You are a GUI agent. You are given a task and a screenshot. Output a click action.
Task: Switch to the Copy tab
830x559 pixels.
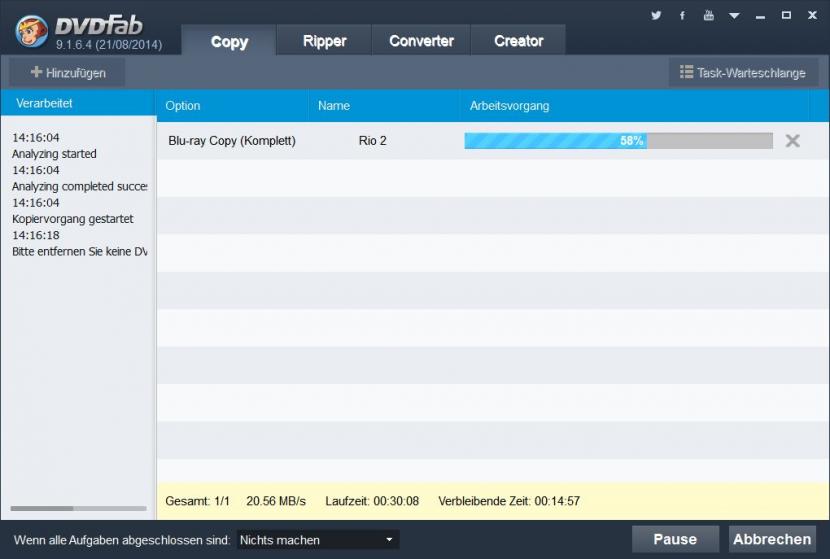(x=229, y=41)
